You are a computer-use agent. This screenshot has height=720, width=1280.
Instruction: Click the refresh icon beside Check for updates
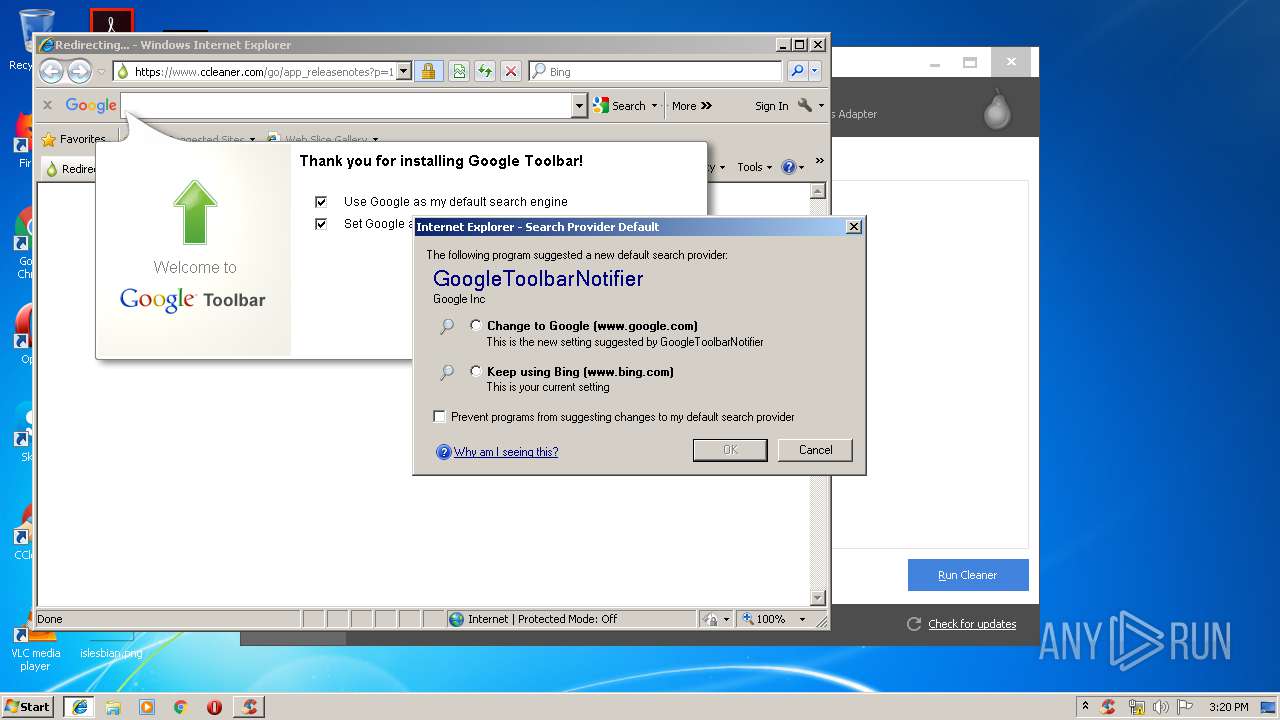click(x=914, y=624)
